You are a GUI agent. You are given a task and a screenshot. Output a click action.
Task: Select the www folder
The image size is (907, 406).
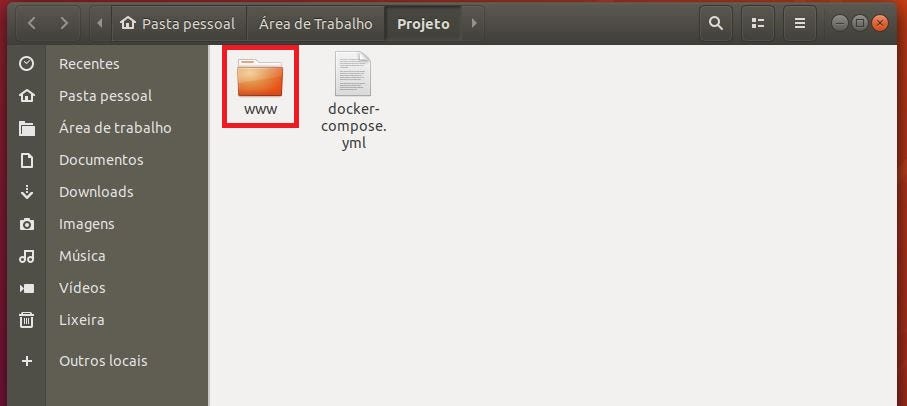coord(260,87)
